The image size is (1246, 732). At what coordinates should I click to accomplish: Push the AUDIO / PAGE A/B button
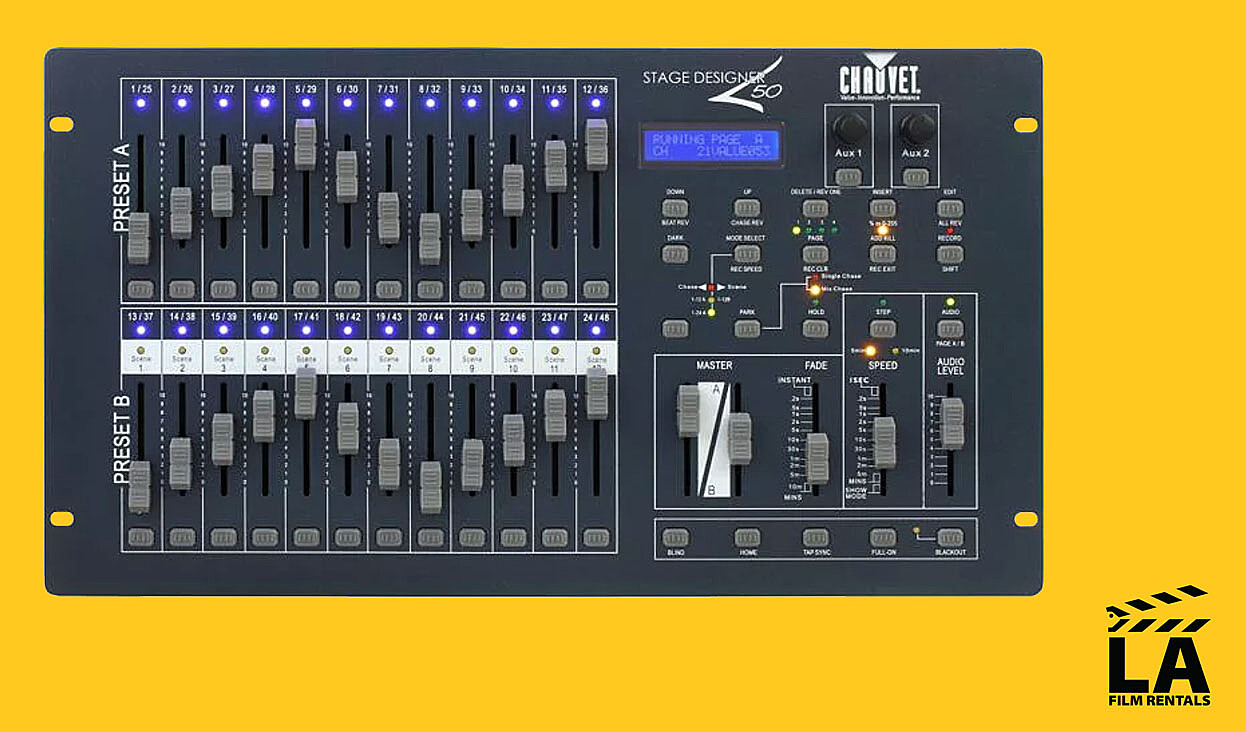coord(950,328)
